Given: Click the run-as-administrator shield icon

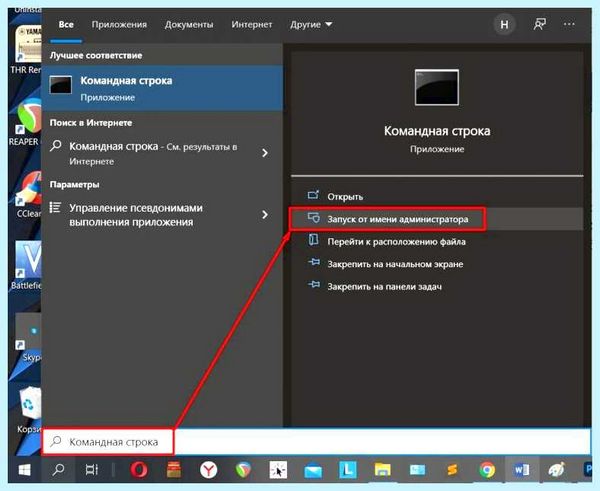Looking at the screenshot, I should [x=313, y=218].
